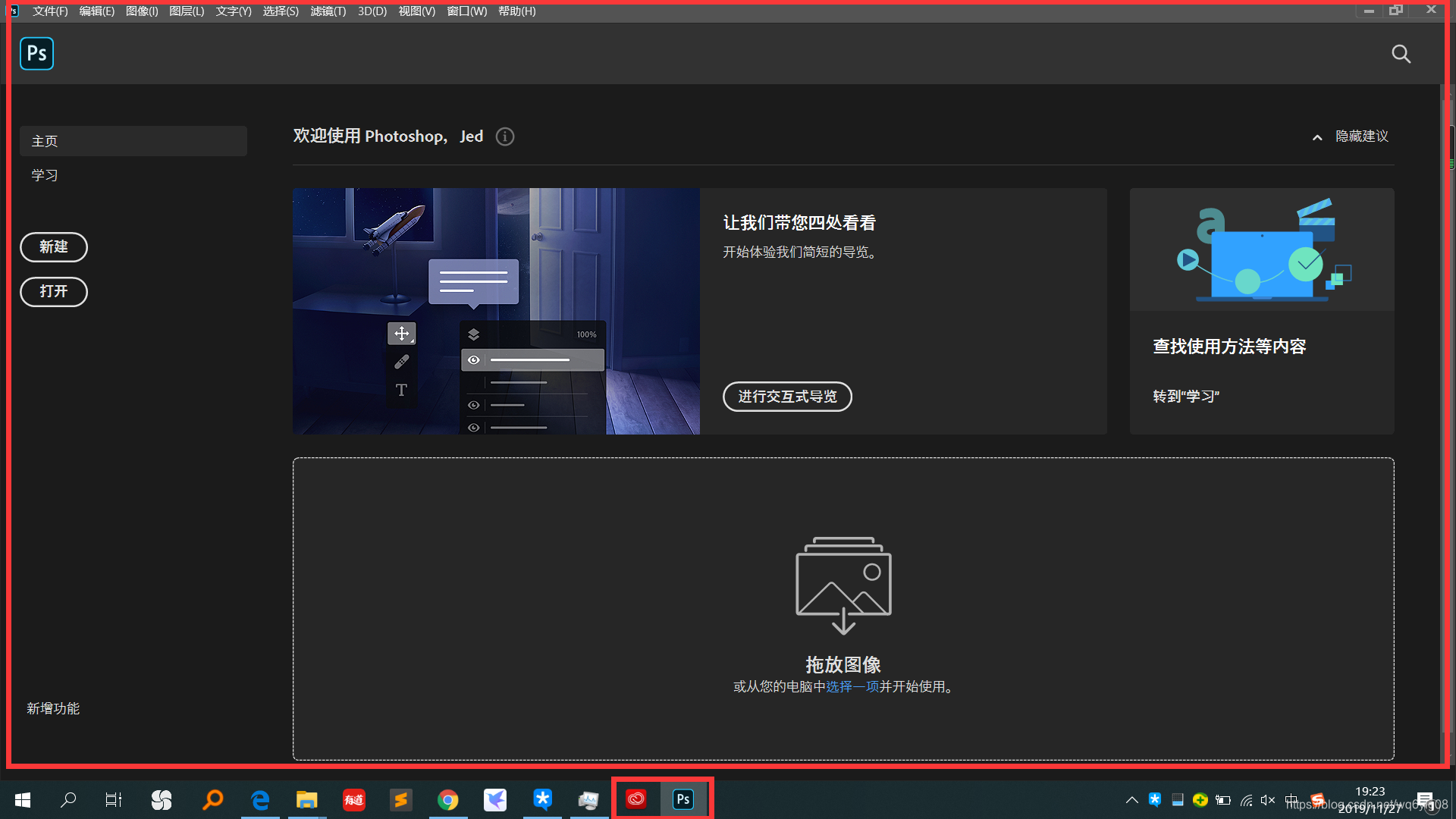Click the info icon next to Jed
Viewport: 1456px width, 819px height.
click(504, 136)
